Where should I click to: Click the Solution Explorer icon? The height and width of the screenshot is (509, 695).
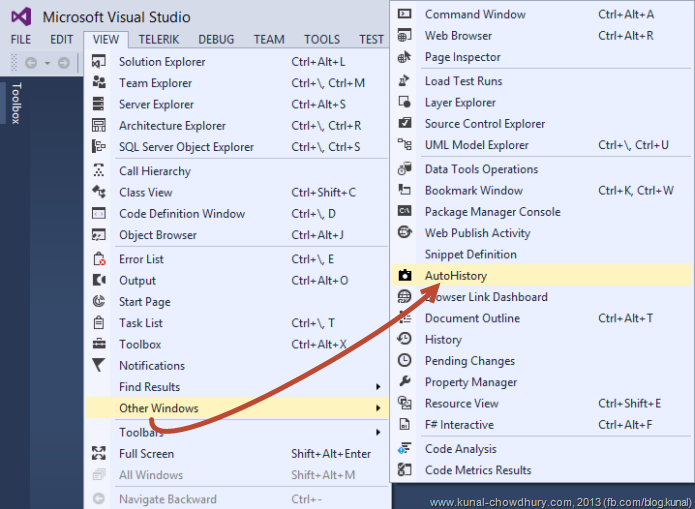pos(99,61)
